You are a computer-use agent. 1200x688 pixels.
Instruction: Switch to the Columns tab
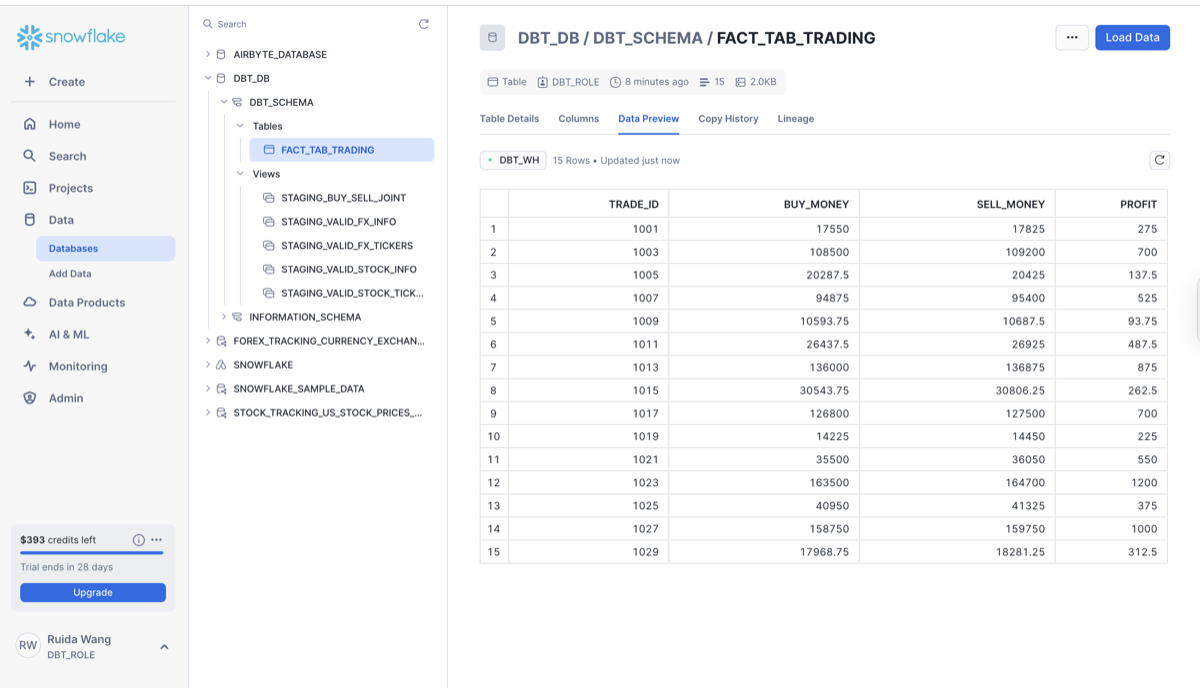click(578, 118)
